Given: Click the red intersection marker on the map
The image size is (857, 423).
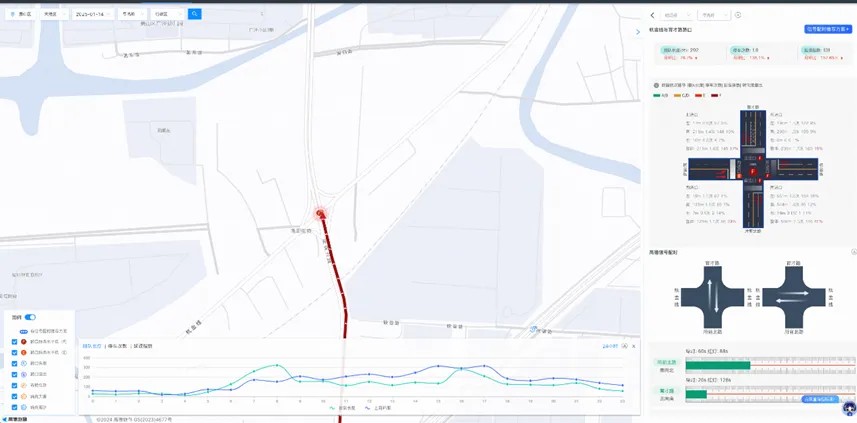Looking at the screenshot, I should point(321,213).
